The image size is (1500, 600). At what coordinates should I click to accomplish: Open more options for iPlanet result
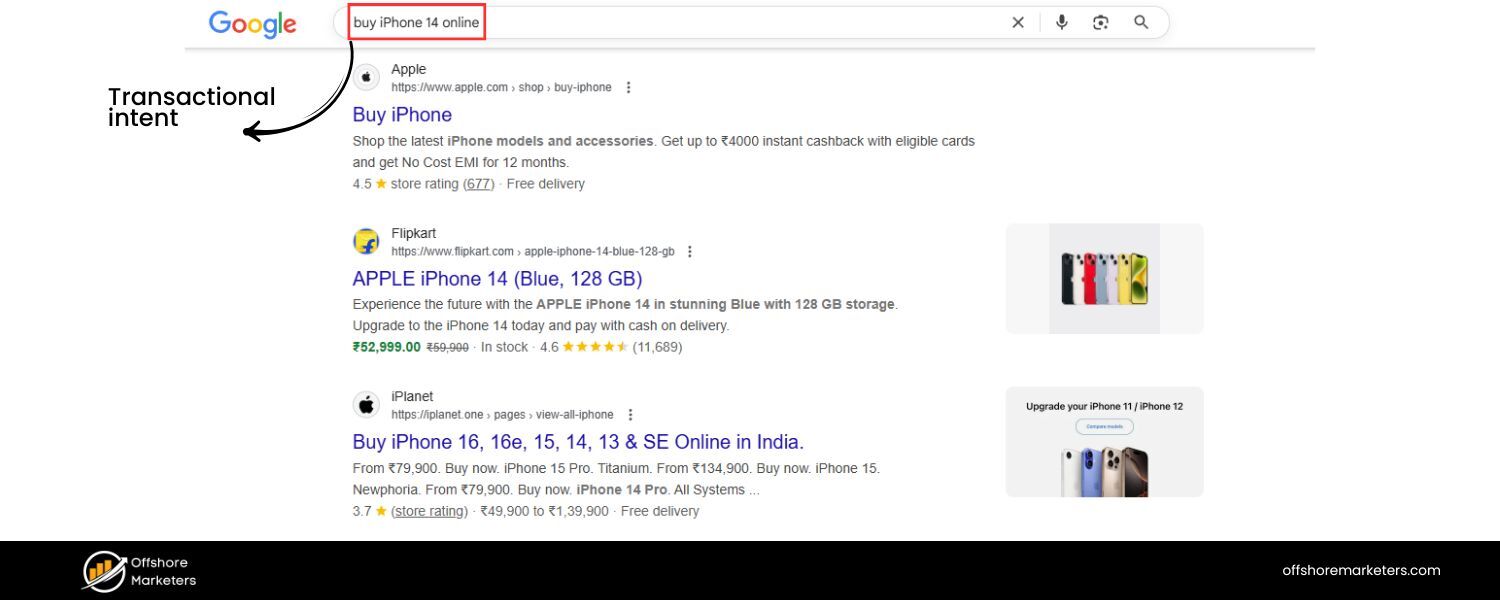(630, 415)
